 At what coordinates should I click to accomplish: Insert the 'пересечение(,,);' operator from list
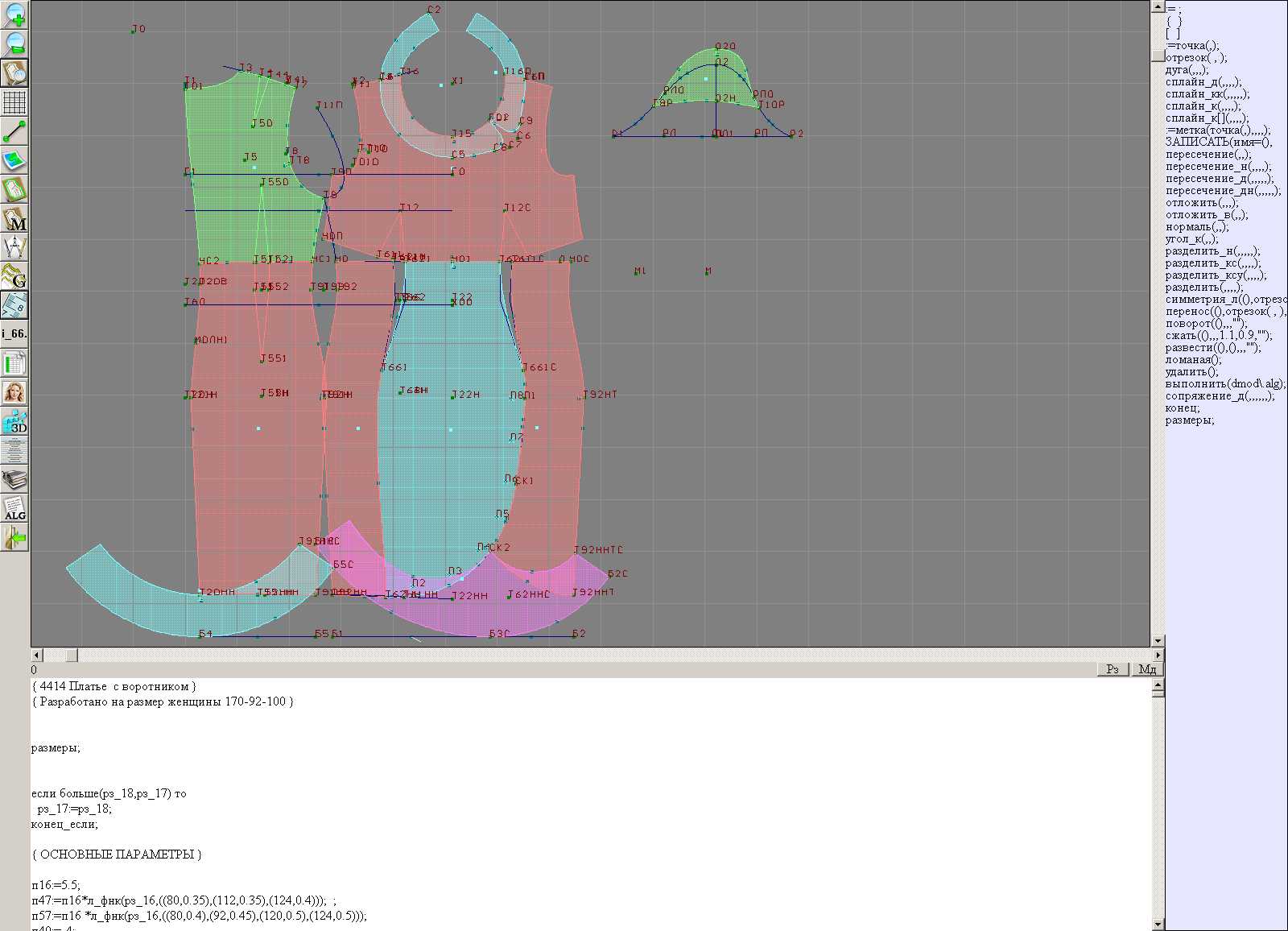pyautogui.click(x=1208, y=155)
